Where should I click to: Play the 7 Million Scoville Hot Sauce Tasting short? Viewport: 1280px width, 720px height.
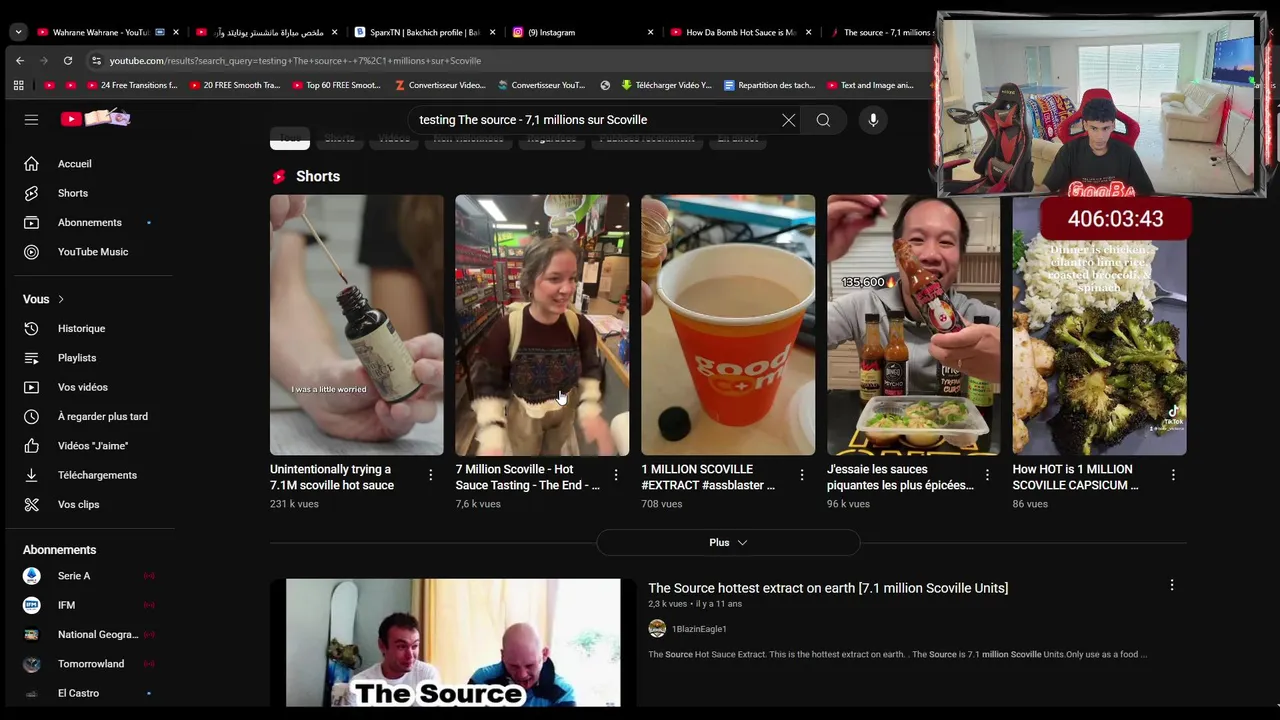542,325
